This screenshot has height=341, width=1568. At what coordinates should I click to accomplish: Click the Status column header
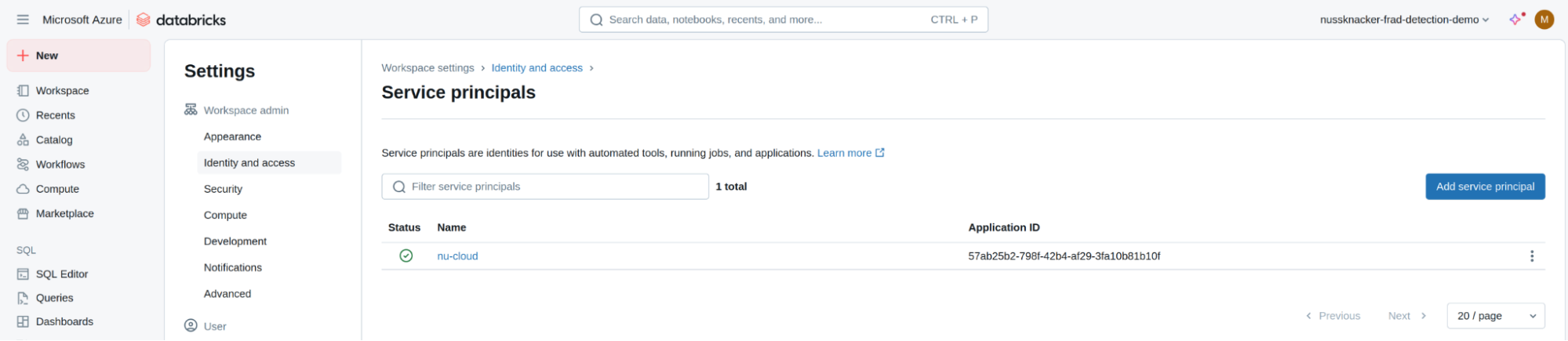(404, 227)
